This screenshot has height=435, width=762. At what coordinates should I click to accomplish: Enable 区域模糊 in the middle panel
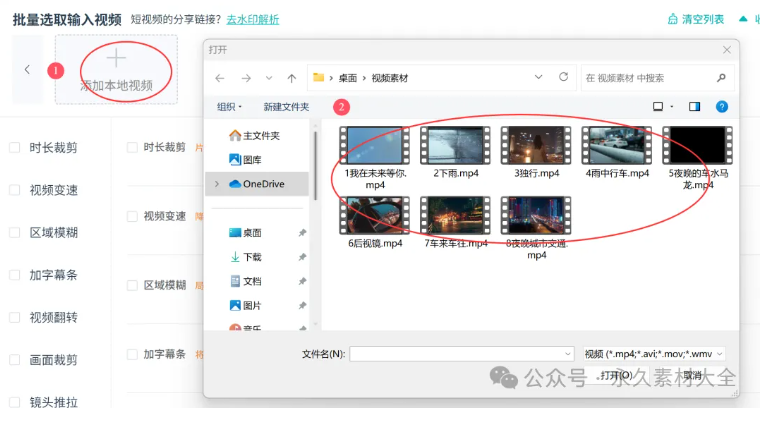132,285
